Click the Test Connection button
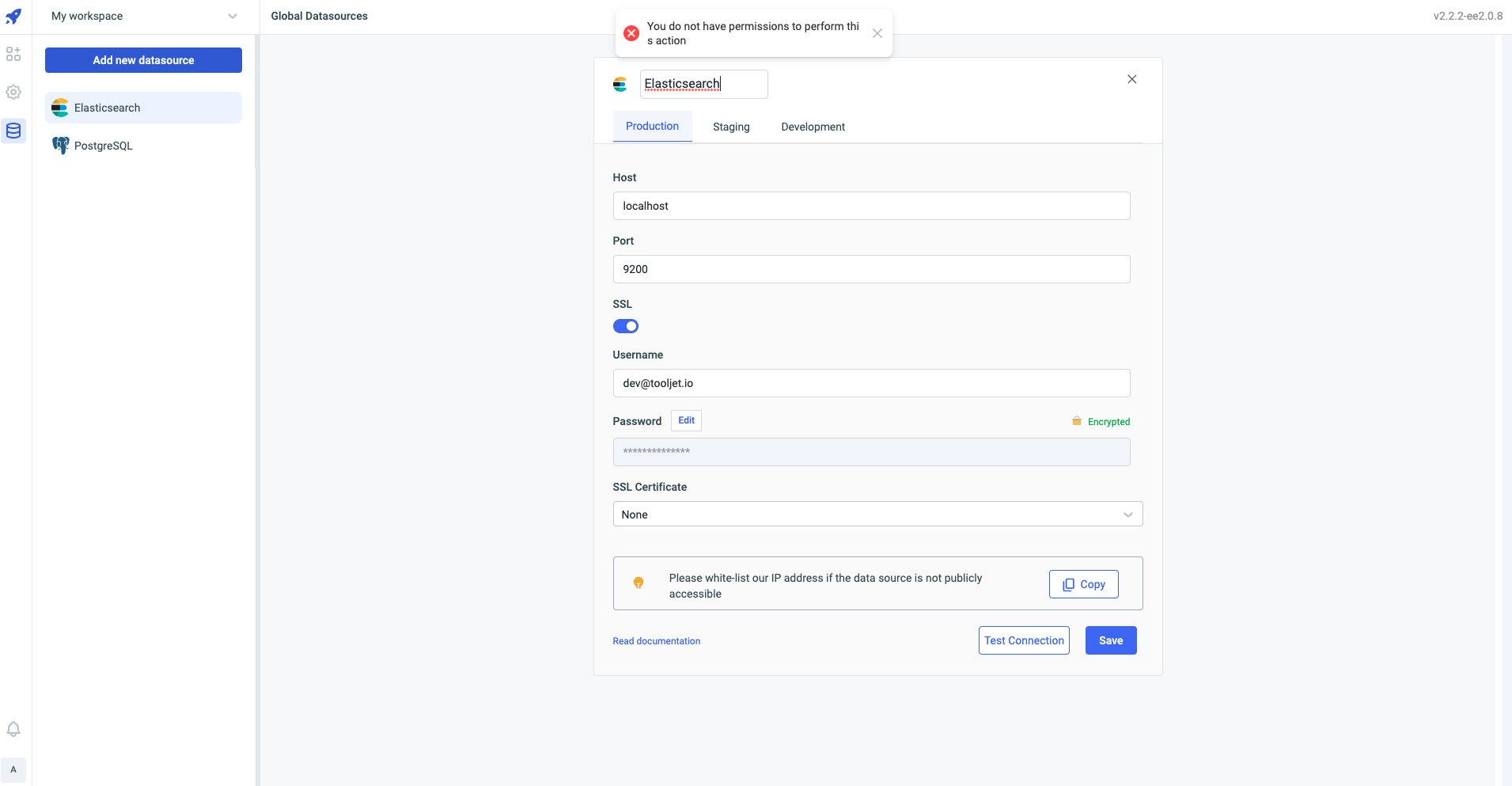The image size is (1512, 786). pos(1023,640)
